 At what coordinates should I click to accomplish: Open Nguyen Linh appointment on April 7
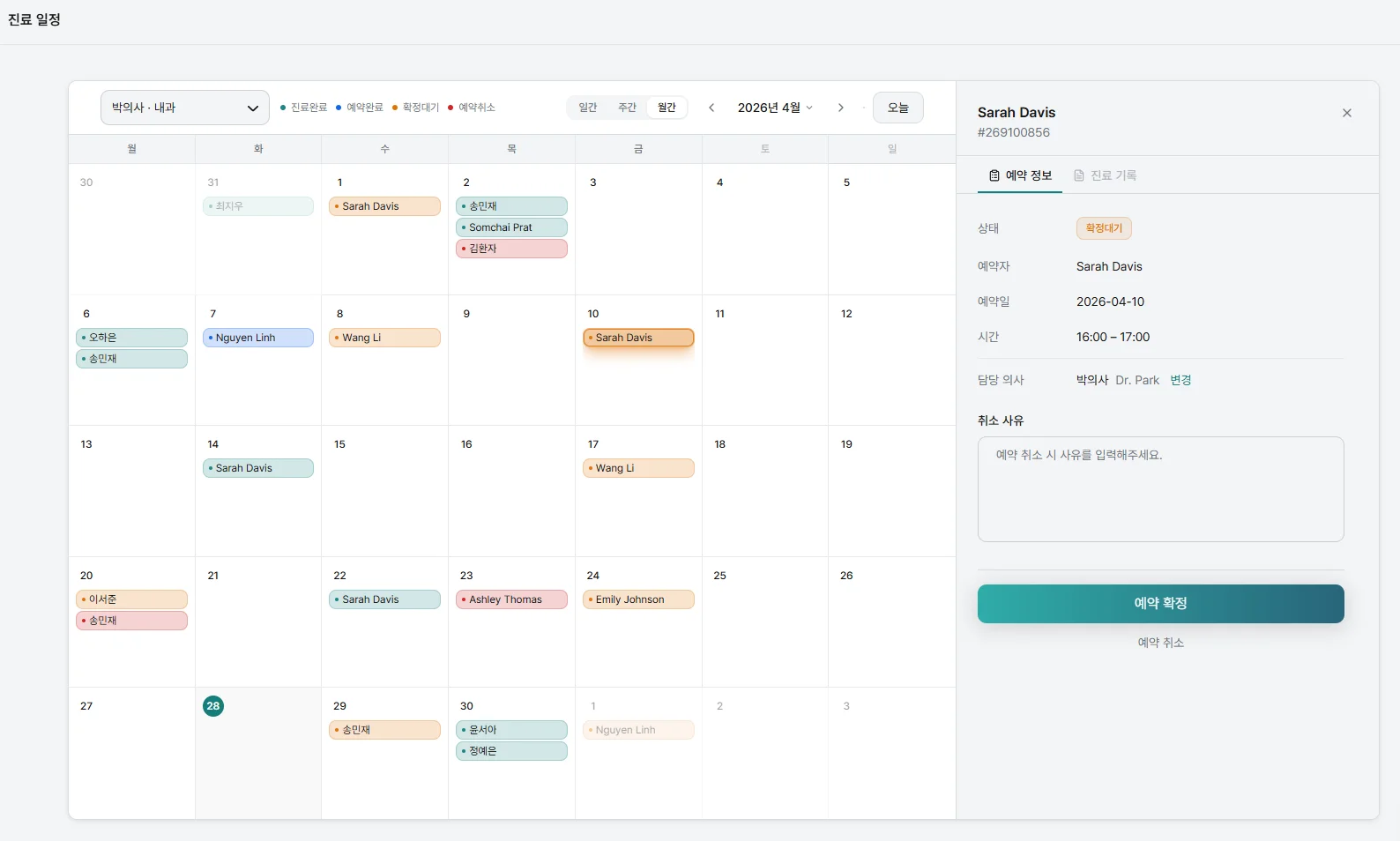coord(258,338)
